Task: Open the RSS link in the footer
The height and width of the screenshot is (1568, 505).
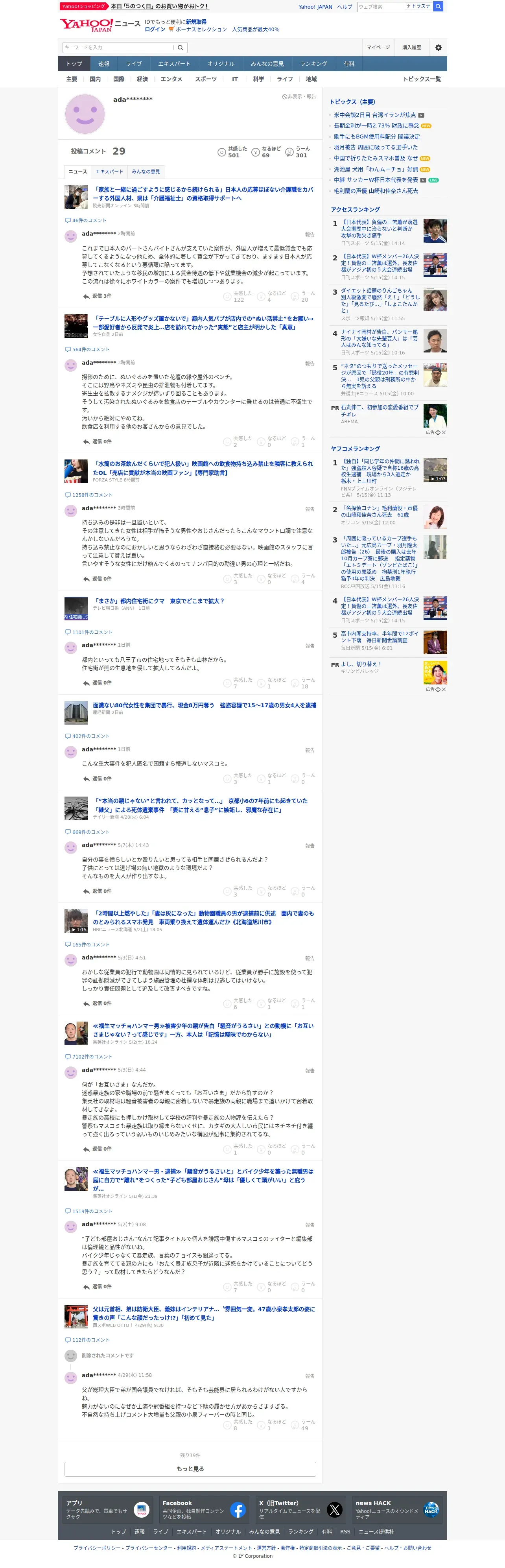Action: [x=345, y=1531]
